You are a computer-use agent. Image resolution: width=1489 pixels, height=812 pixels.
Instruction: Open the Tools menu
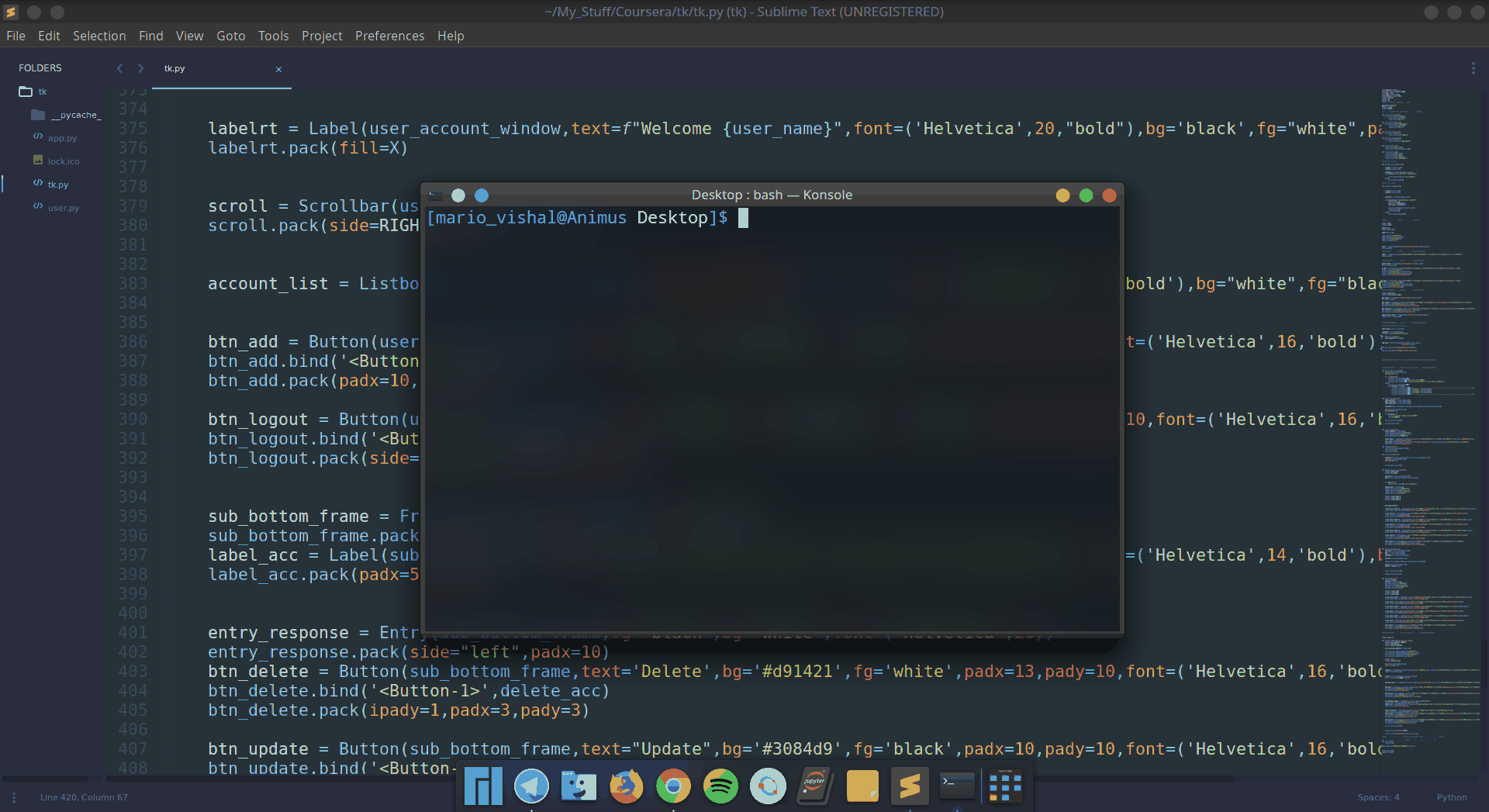point(273,36)
